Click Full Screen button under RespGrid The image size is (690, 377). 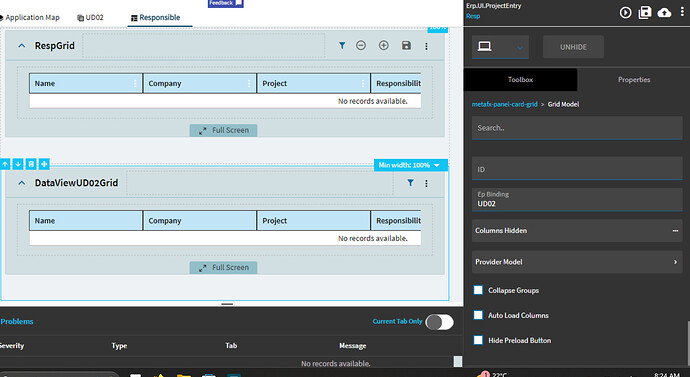(224, 130)
